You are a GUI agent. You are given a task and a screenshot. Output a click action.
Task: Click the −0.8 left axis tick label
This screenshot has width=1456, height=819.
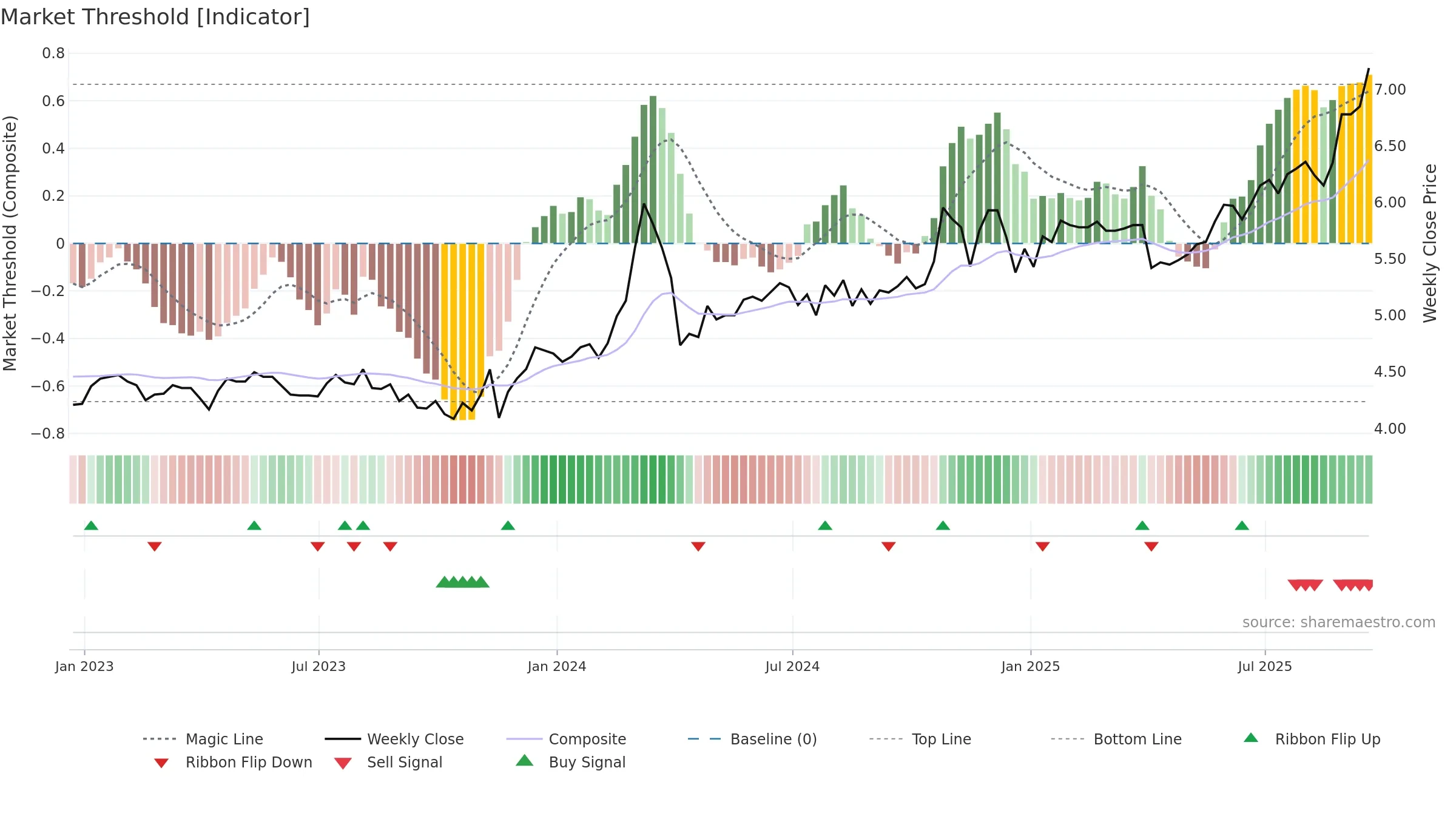coord(48,434)
